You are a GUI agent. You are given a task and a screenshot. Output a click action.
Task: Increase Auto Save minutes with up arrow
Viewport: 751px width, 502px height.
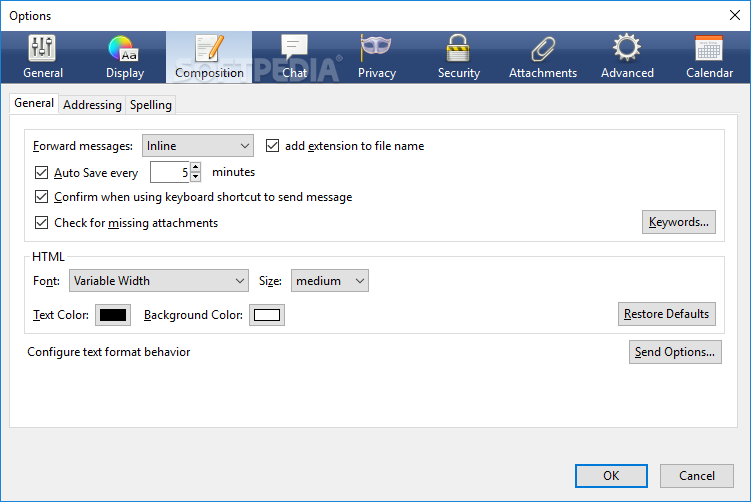tap(195, 167)
